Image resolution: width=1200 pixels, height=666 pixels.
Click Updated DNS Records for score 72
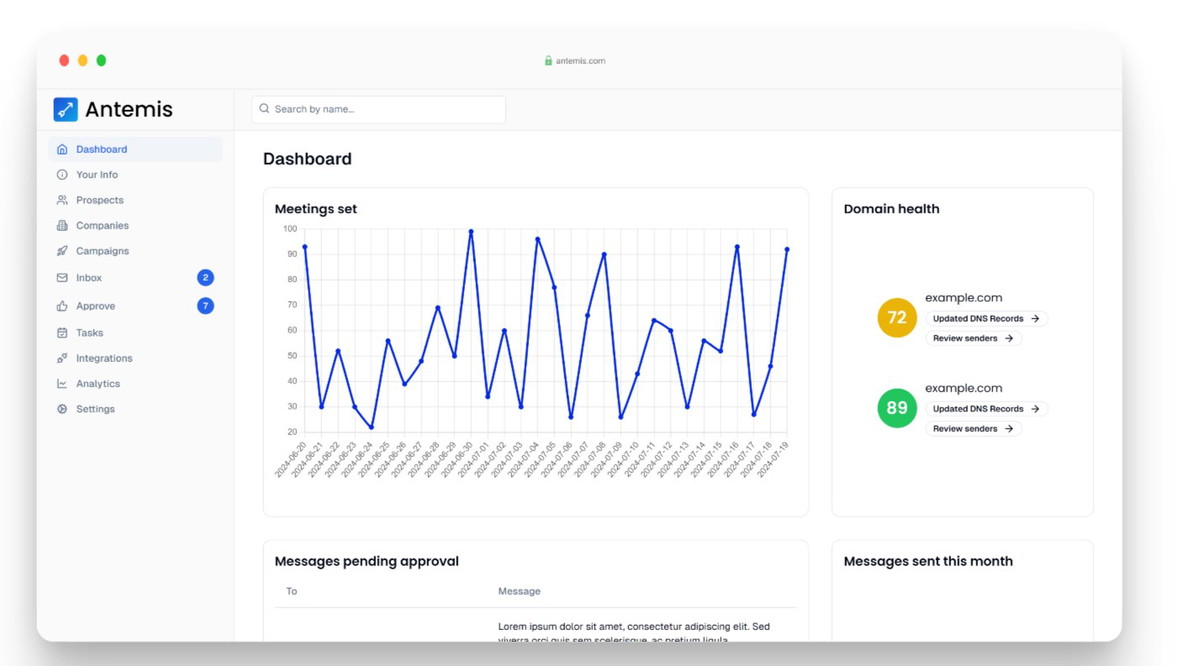(x=985, y=319)
